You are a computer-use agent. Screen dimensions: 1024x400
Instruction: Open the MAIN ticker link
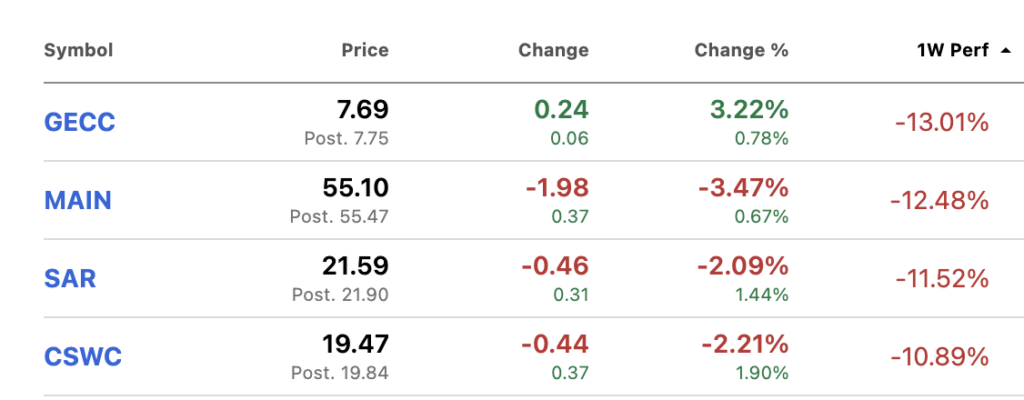(x=77, y=200)
